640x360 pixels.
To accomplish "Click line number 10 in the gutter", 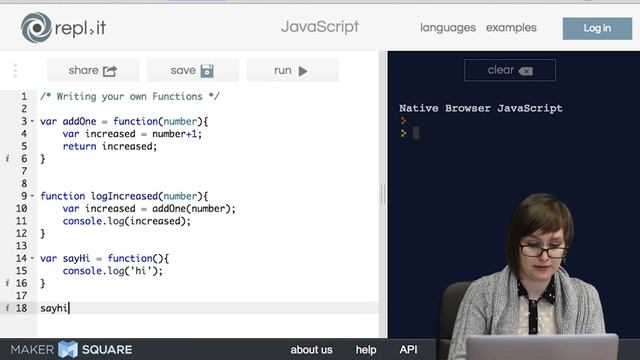I will click(x=21, y=209).
